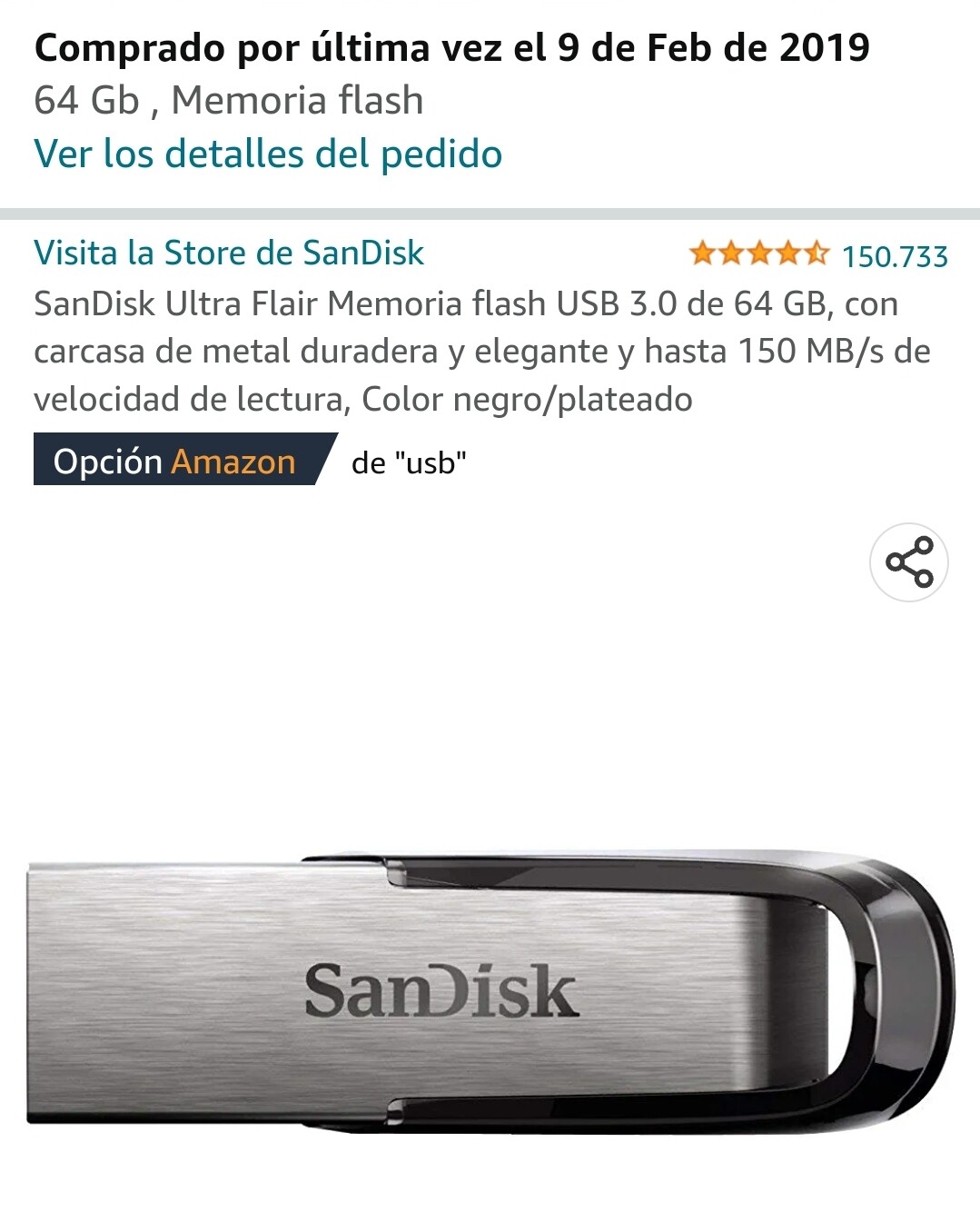Tap the gray divider below the order details
This screenshot has height=1212, width=980.
490,214
